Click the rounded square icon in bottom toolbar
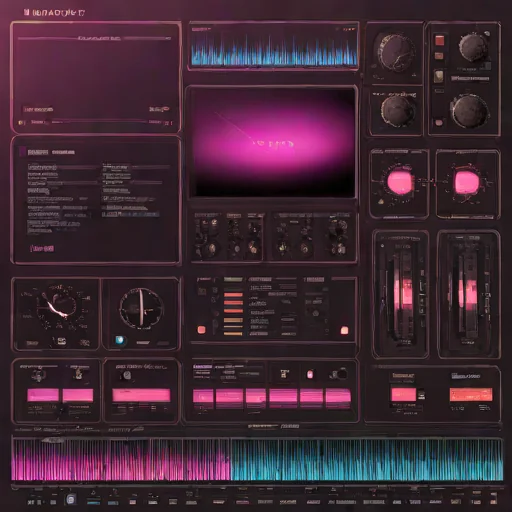 (70, 499)
